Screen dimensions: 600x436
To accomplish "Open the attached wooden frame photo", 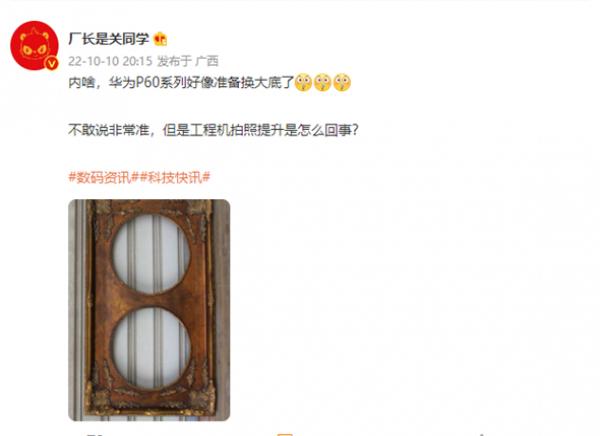I will (149, 310).
